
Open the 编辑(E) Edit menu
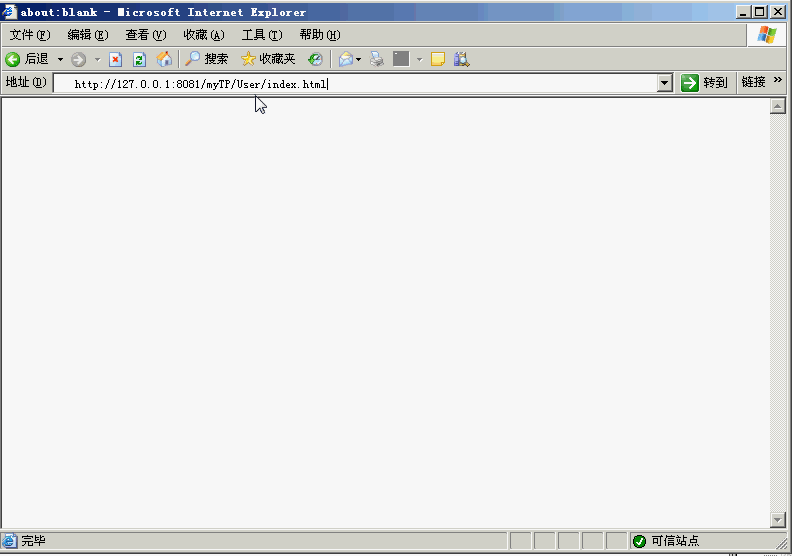[x=88, y=35]
